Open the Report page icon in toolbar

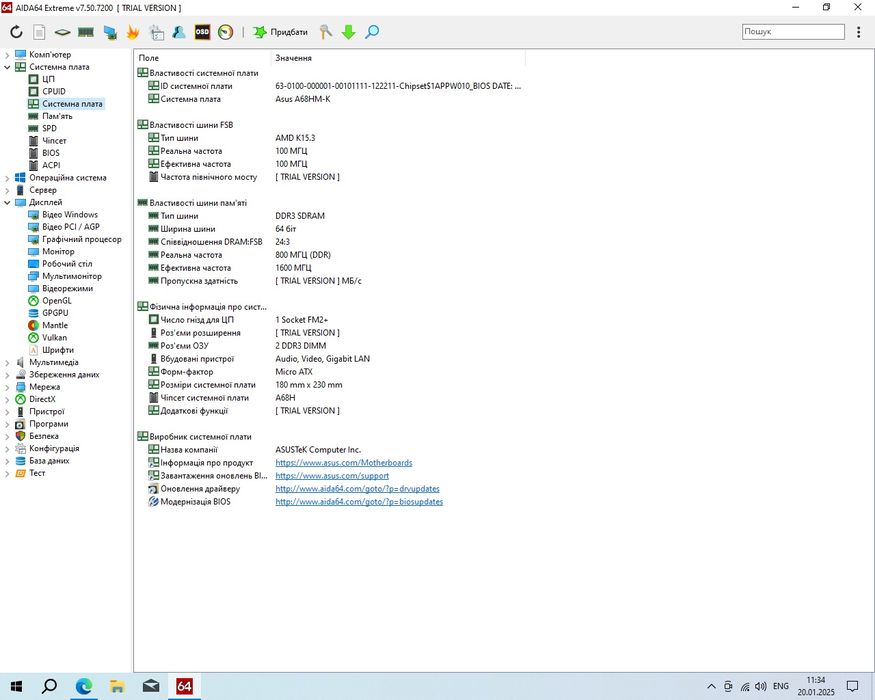39,32
